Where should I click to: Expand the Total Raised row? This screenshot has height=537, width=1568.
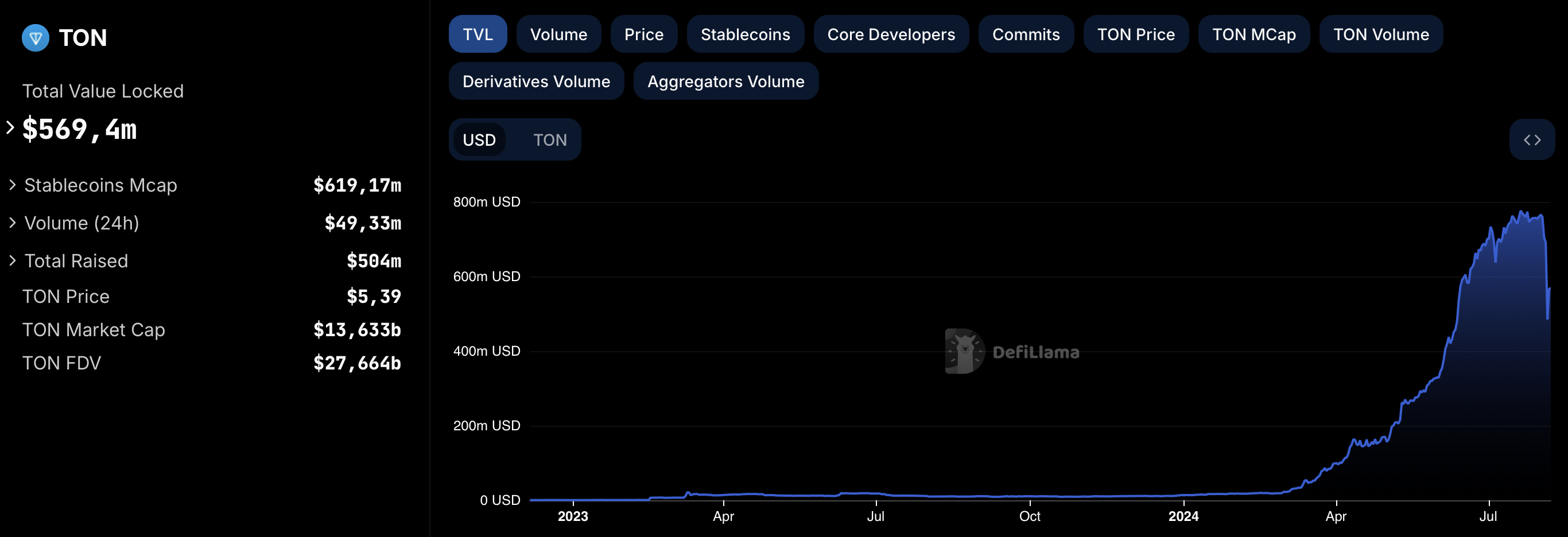pyautogui.click(x=12, y=260)
